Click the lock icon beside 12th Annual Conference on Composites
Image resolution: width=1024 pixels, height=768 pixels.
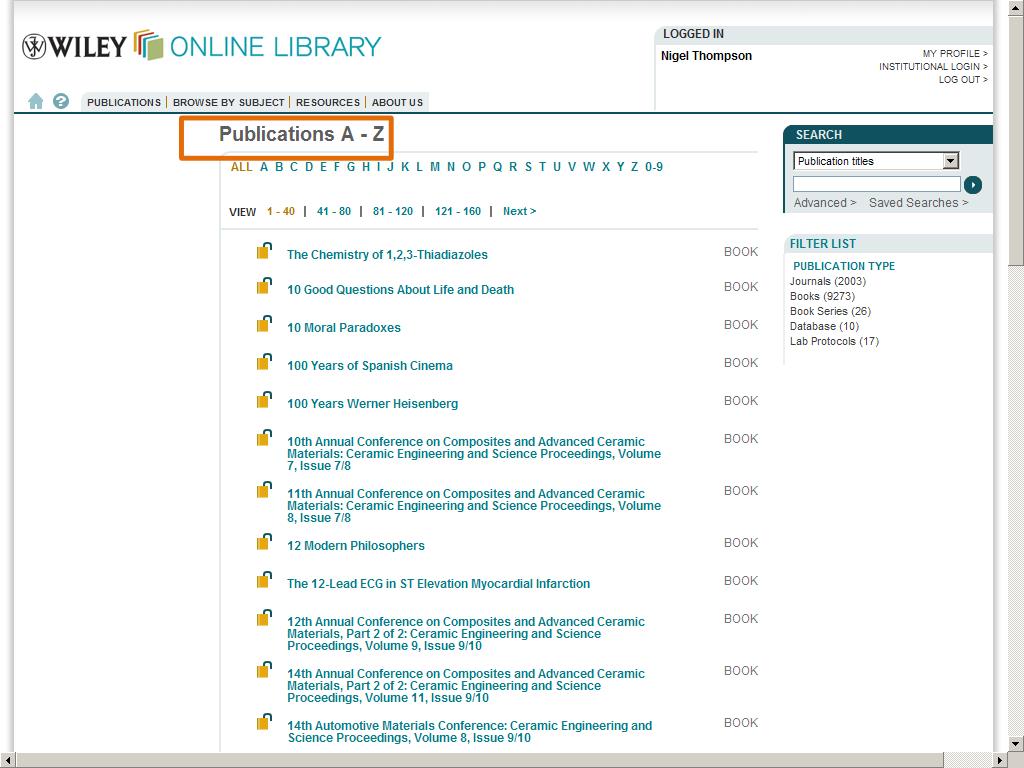pos(264,618)
